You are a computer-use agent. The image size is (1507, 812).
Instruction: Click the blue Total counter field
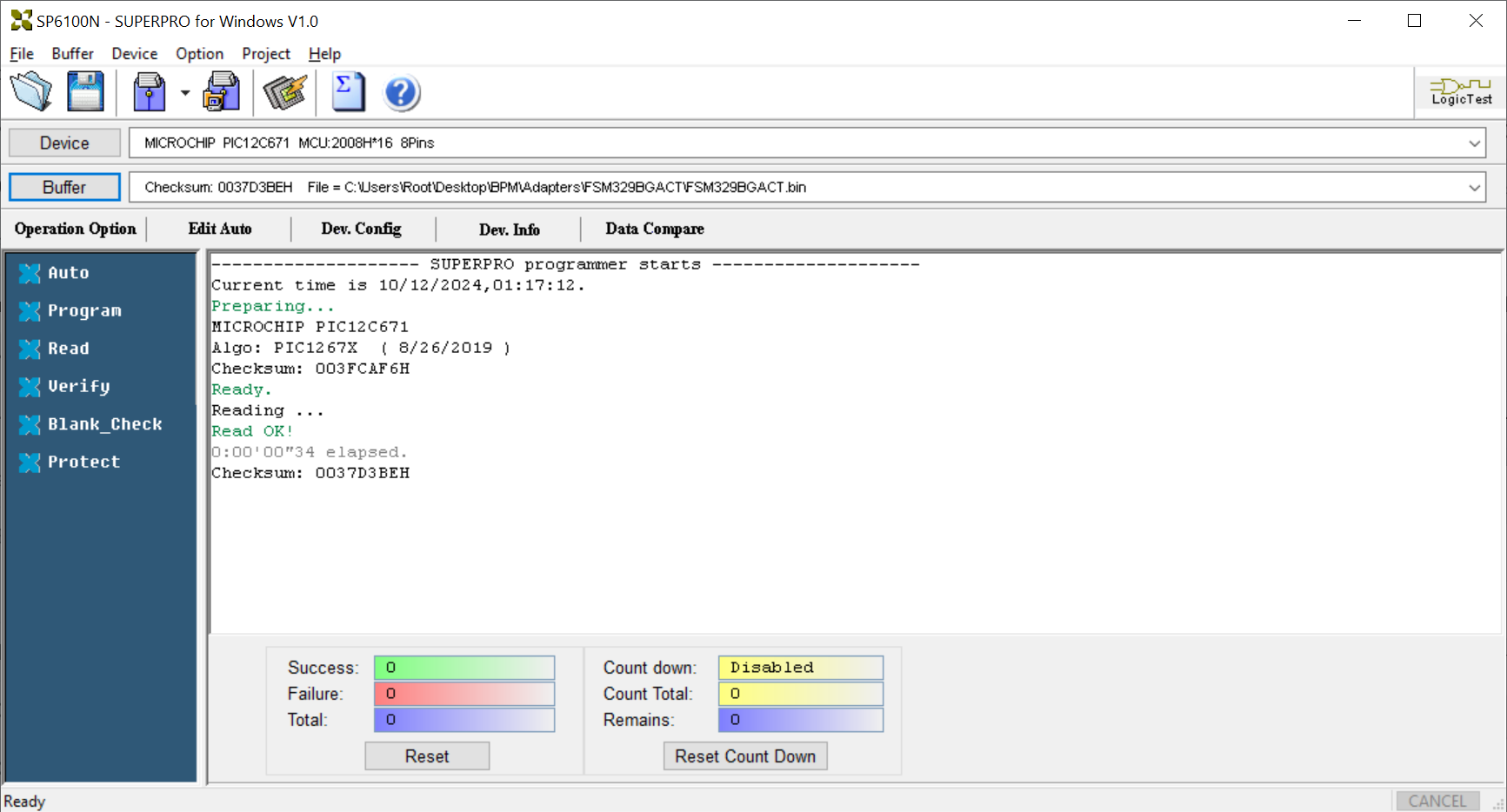pyautogui.click(x=464, y=720)
